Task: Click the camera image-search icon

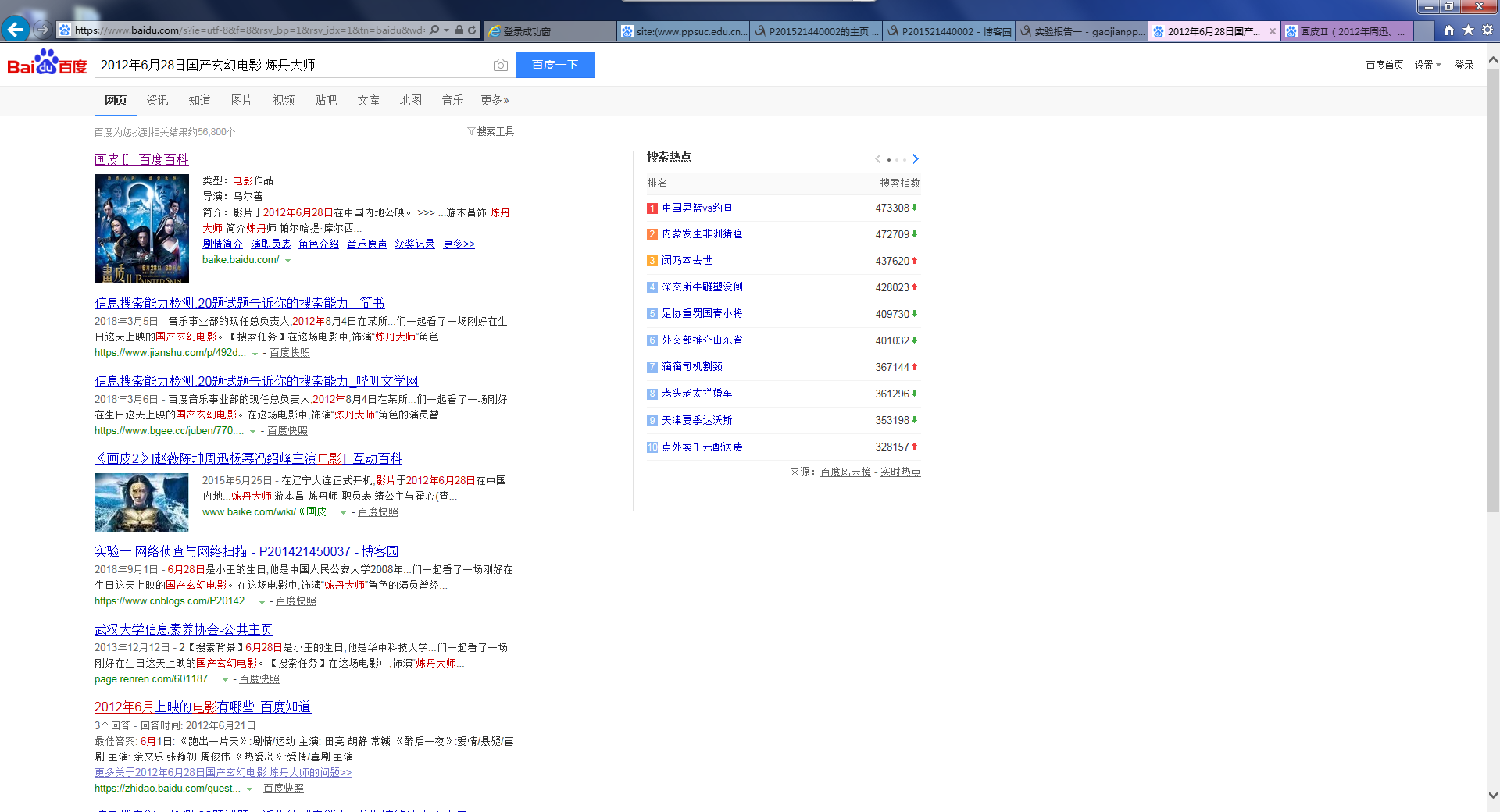Action: (x=501, y=65)
